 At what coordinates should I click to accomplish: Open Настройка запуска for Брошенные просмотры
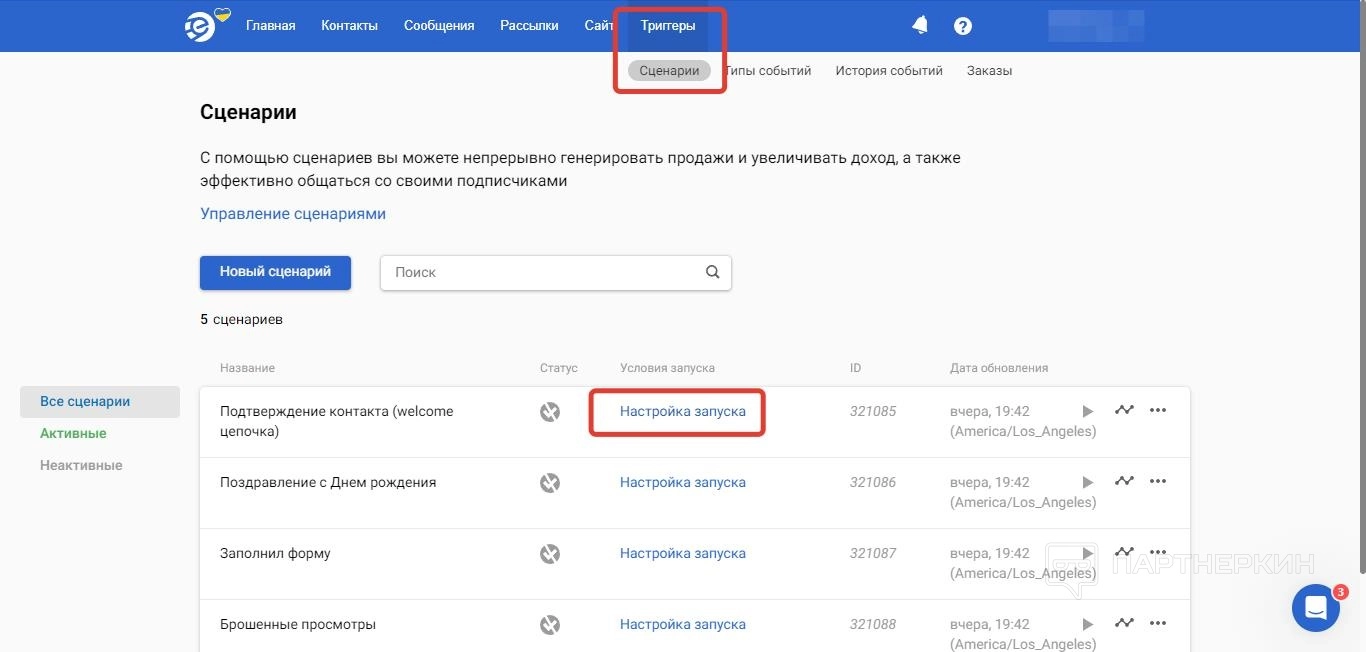[682, 624]
